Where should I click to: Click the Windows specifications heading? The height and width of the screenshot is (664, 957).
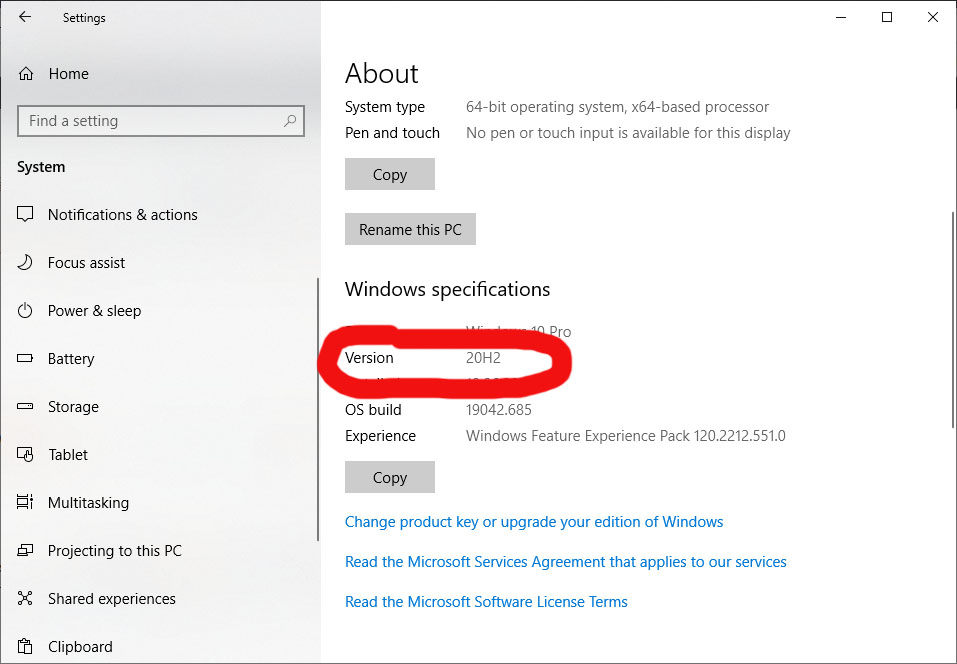click(x=447, y=289)
